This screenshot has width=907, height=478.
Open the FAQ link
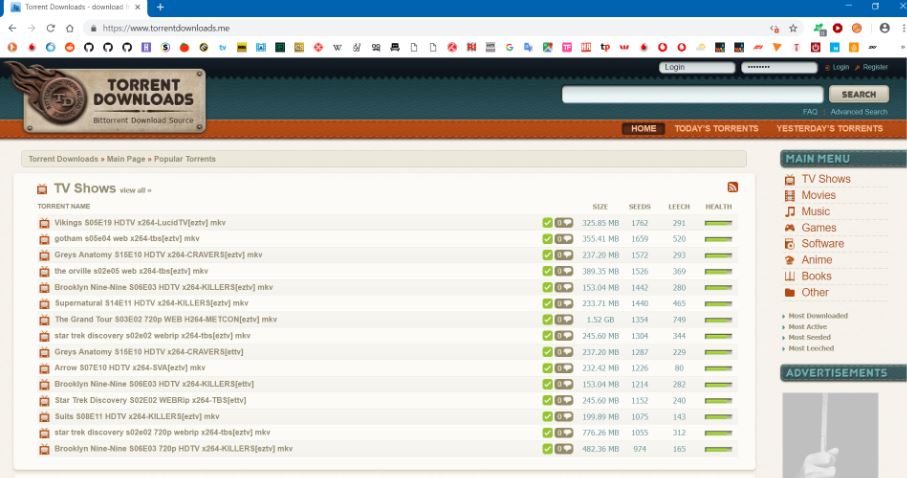click(810, 112)
